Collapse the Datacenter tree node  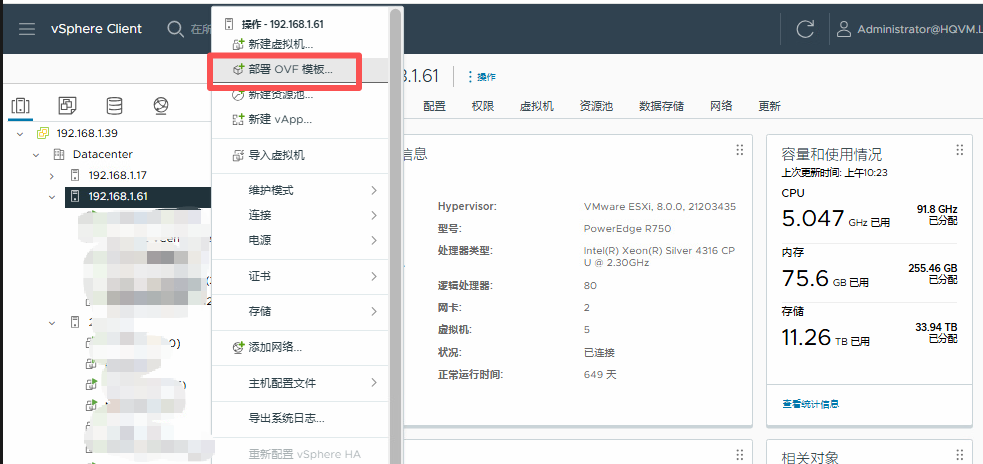point(36,154)
